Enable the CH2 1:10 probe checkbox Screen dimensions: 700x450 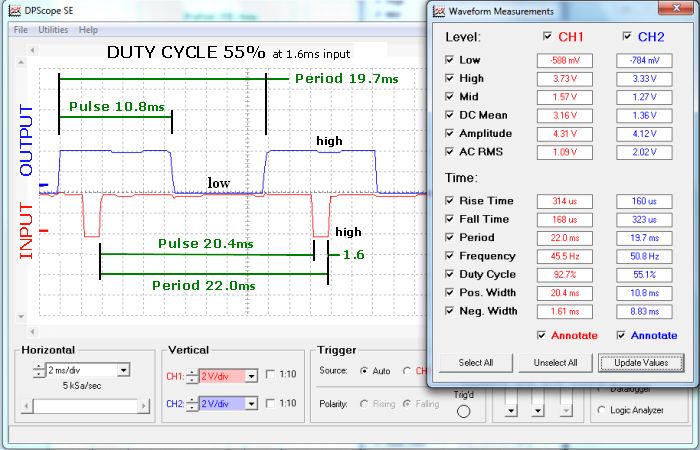tap(270, 403)
